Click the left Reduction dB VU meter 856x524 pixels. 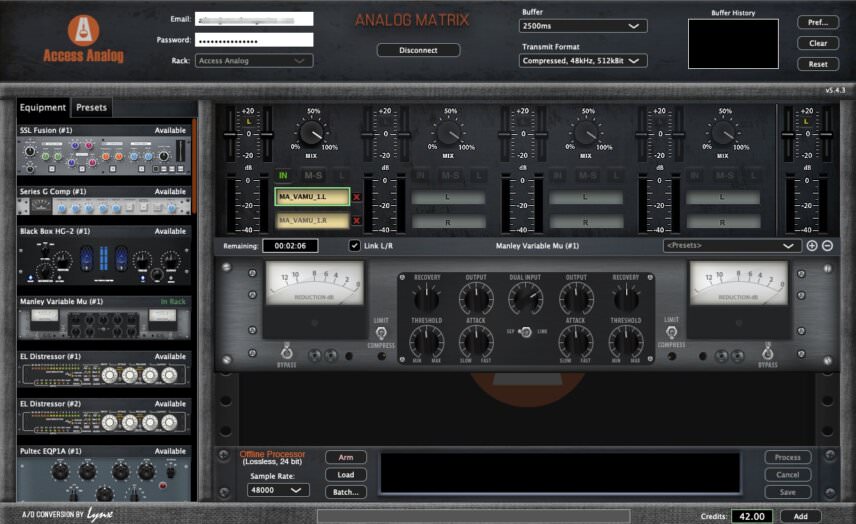click(314, 283)
